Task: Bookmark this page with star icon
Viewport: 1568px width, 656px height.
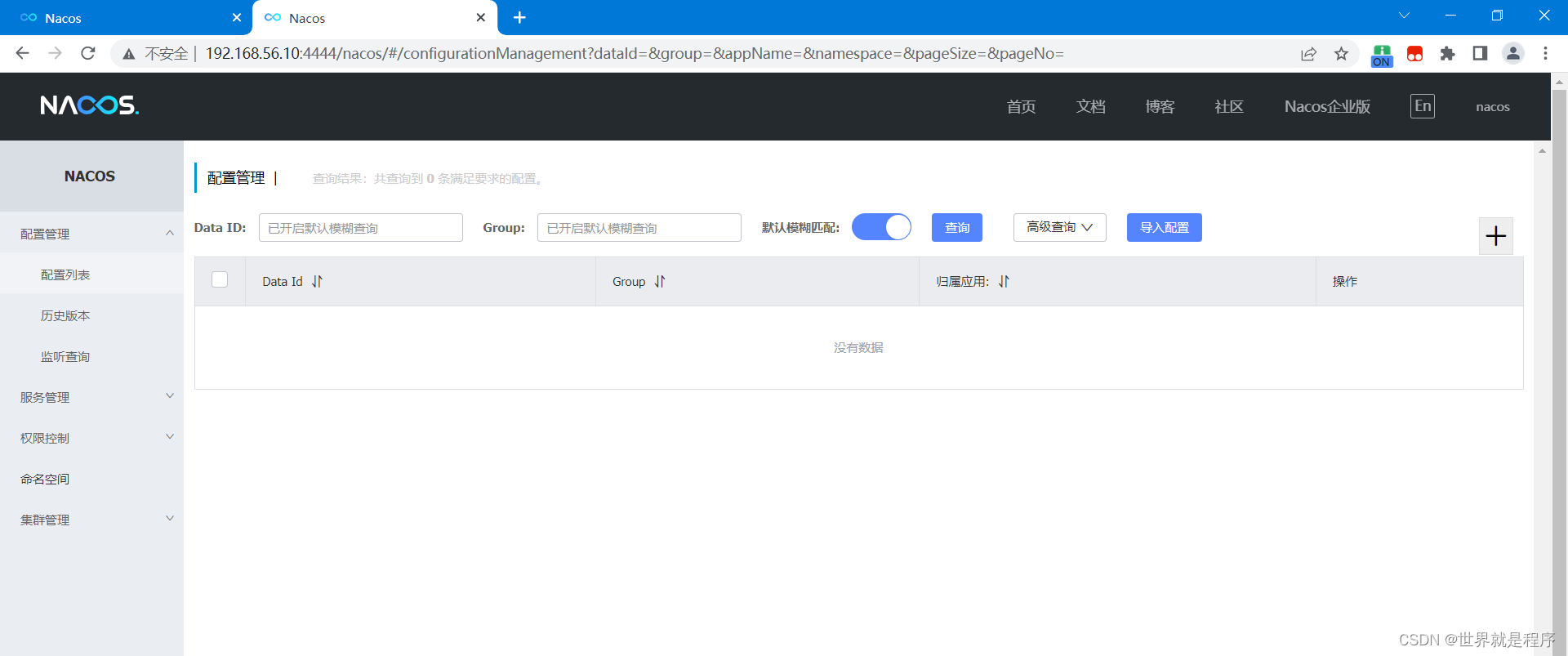Action: [x=1341, y=53]
